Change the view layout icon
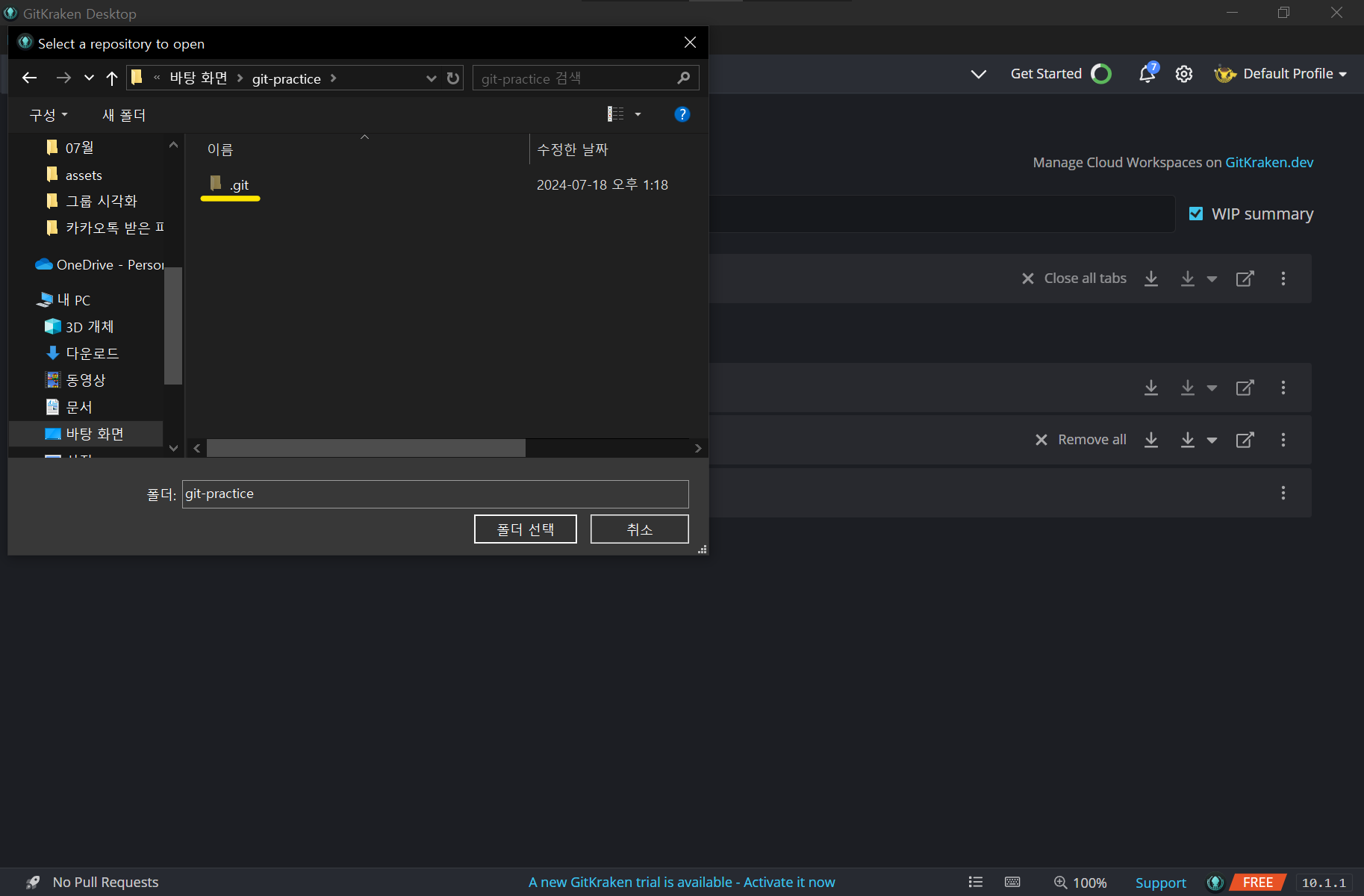The height and width of the screenshot is (896, 1364). [615, 113]
